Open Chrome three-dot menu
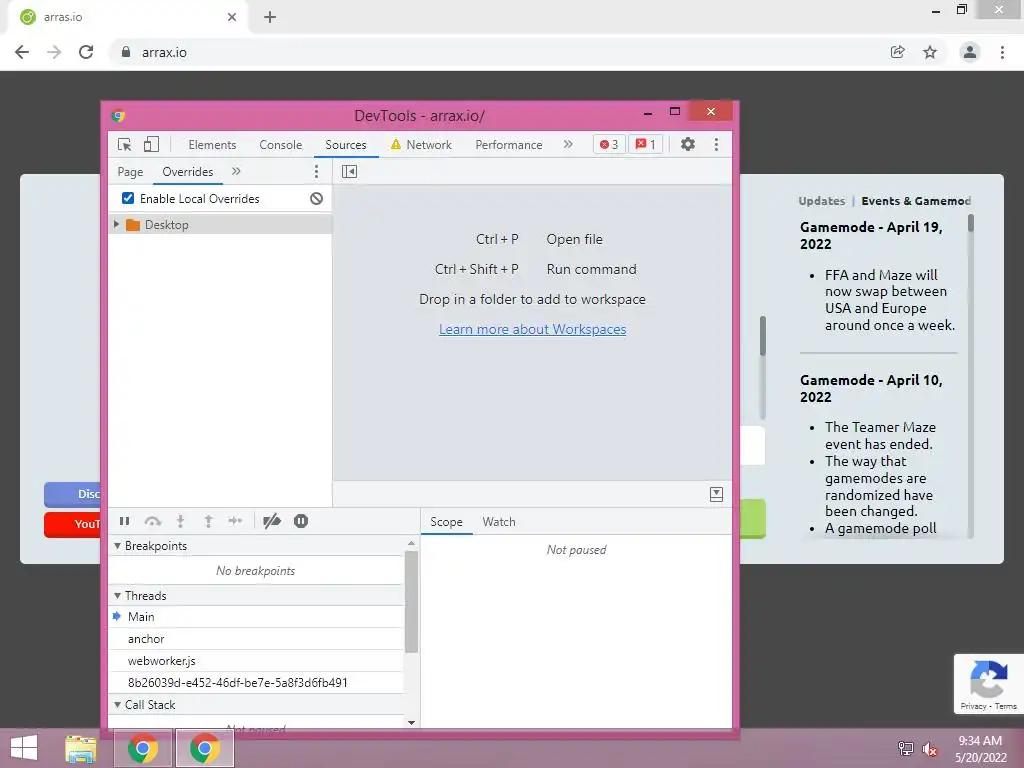The width and height of the screenshot is (1024, 768). [x=1002, y=52]
